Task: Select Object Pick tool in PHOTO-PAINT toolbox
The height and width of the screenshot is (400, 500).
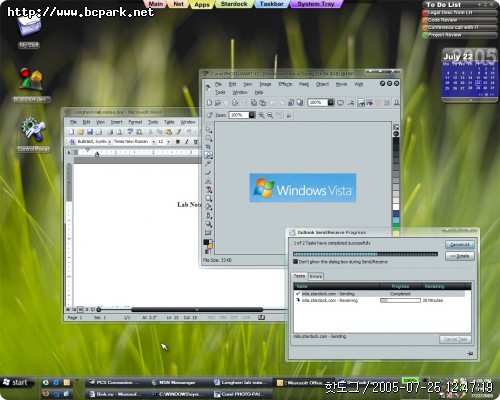Action: click(209, 129)
